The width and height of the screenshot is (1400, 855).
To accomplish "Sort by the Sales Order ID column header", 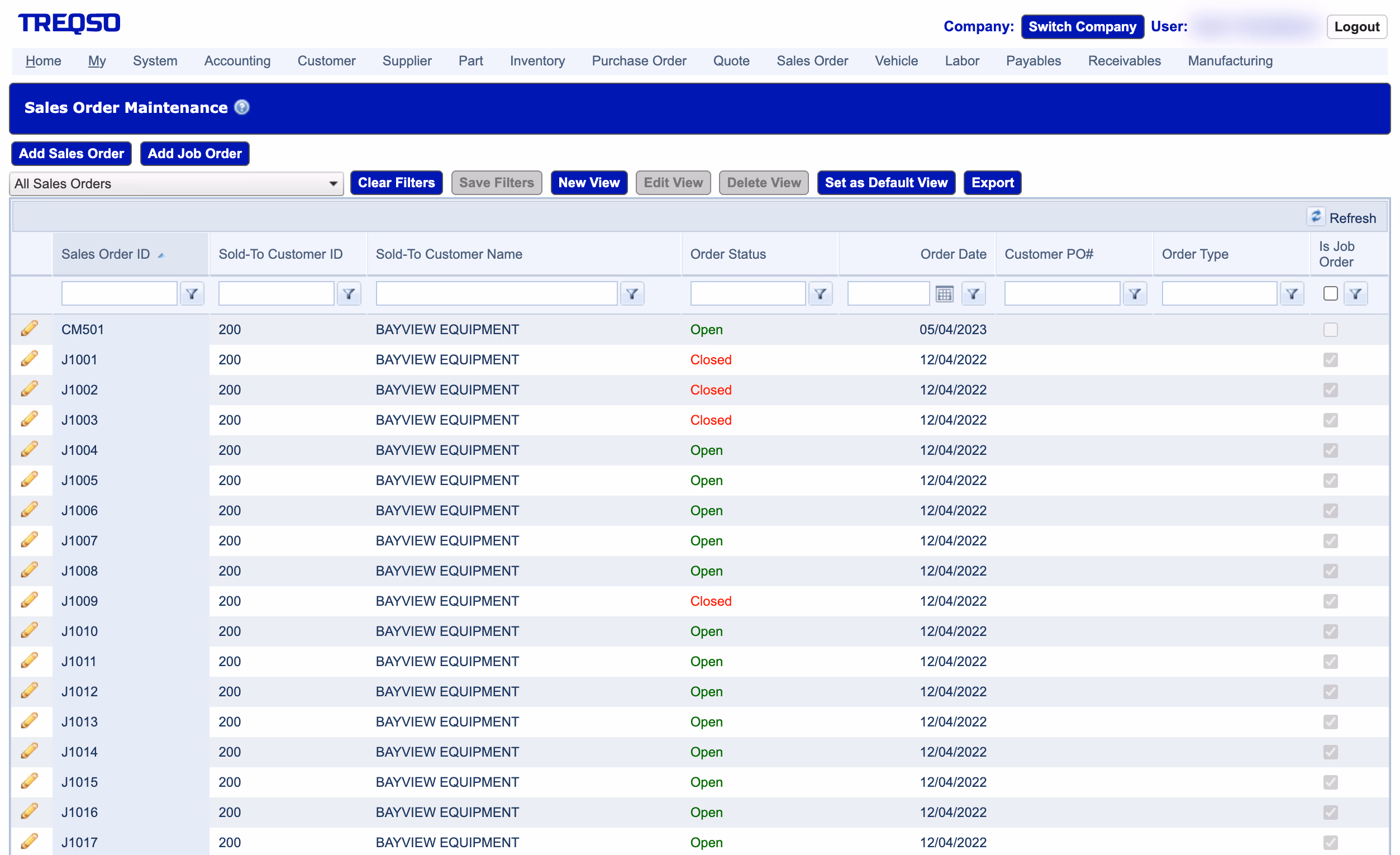I will [106, 254].
